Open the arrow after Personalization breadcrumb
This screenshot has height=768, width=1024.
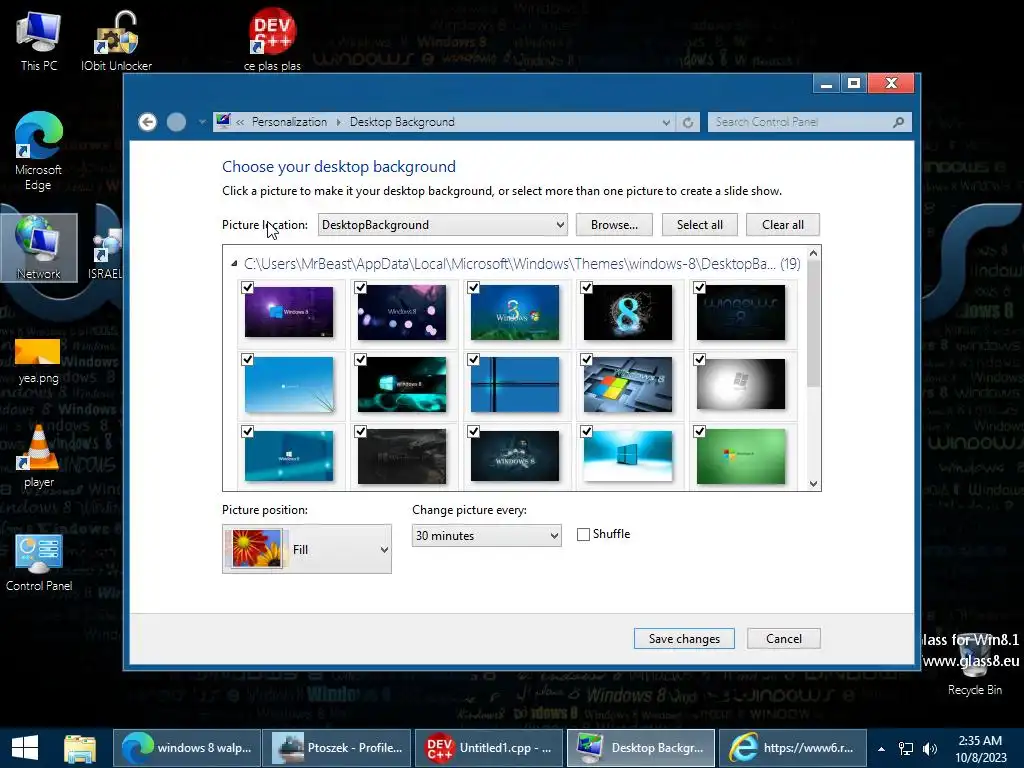[x=338, y=122]
